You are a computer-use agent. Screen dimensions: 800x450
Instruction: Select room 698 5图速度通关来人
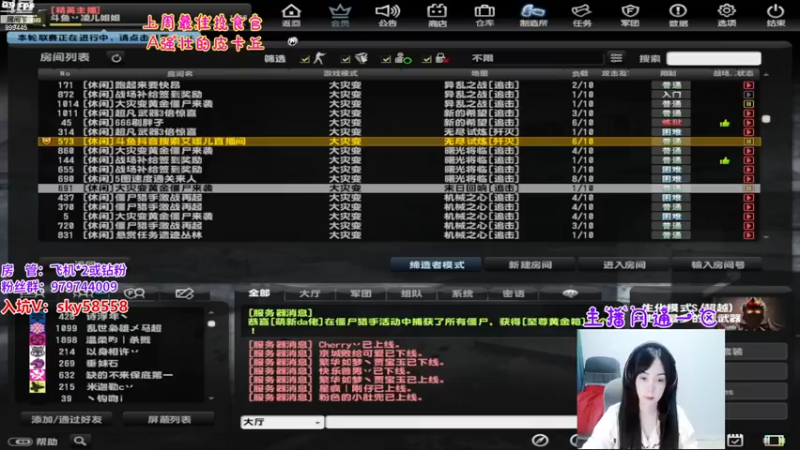point(399,179)
